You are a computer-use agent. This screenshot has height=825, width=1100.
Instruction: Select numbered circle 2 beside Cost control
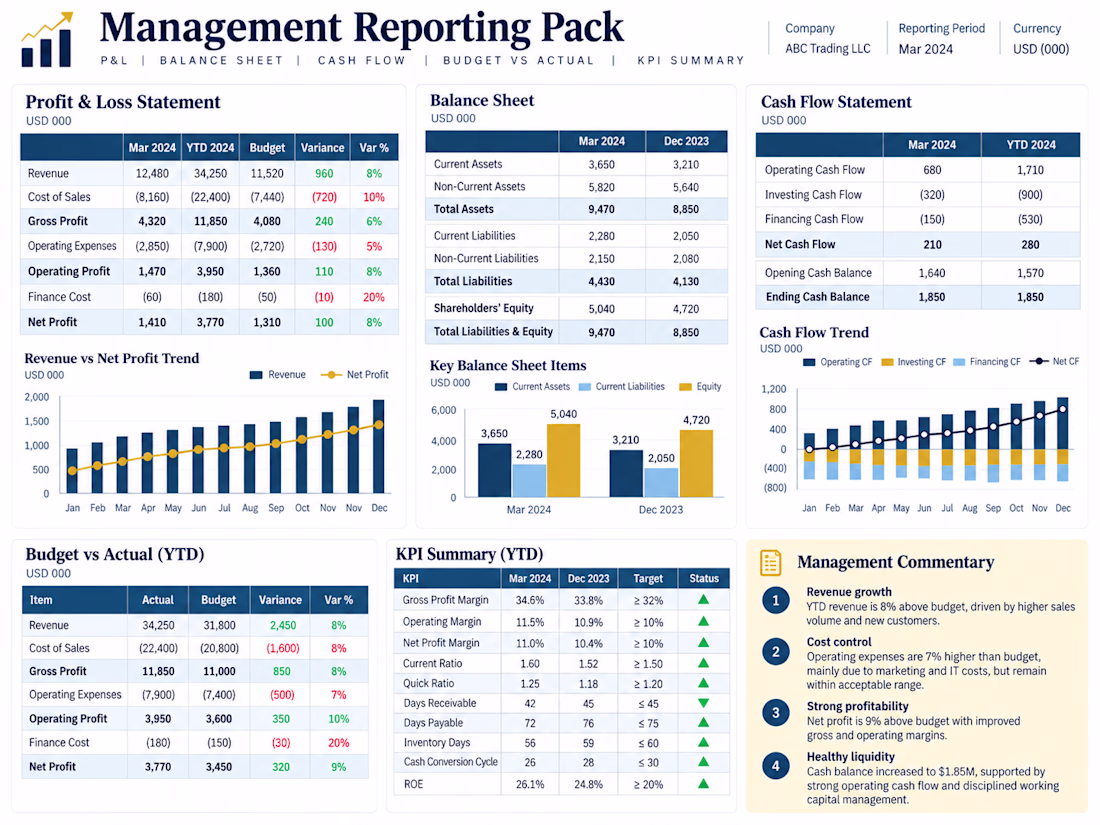click(776, 652)
